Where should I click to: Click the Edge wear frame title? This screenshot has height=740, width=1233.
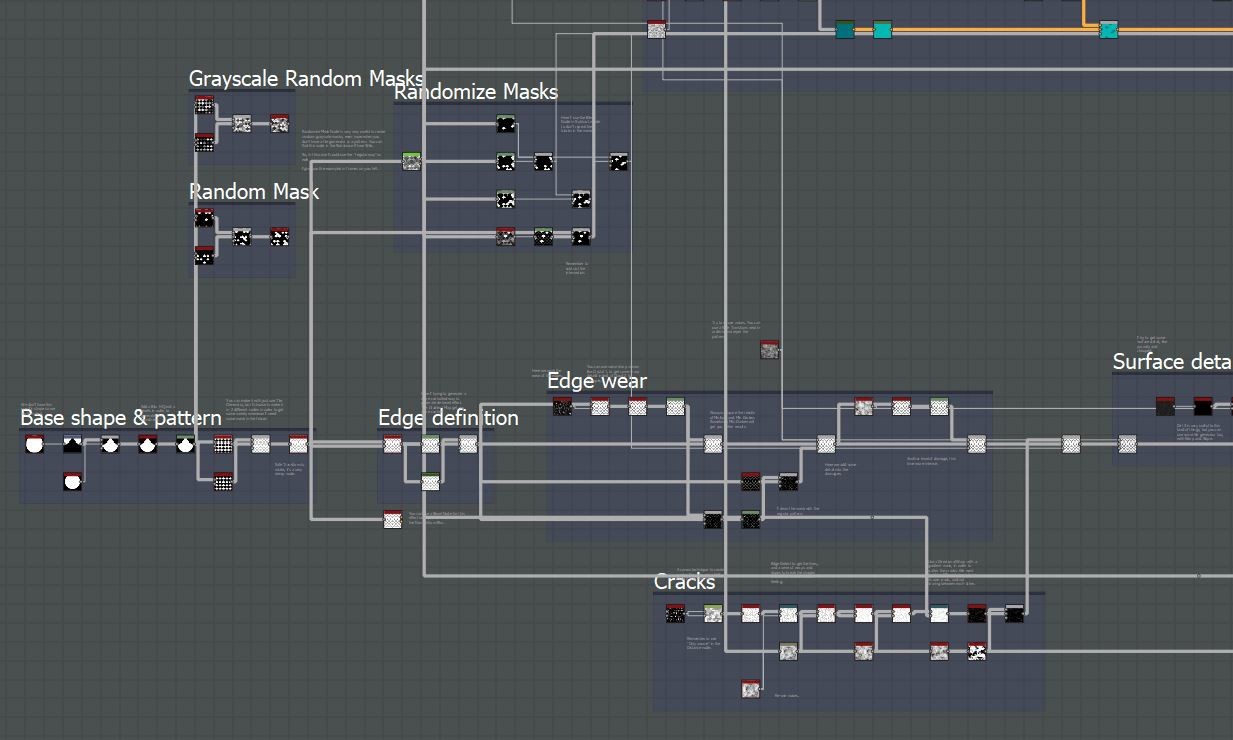pyautogui.click(x=597, y=380)
